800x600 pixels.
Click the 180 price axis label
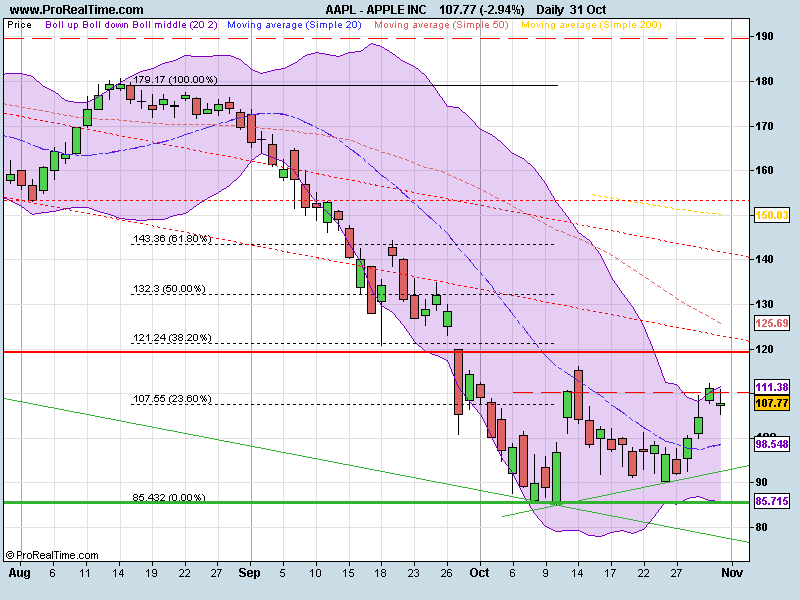[764, 82]
